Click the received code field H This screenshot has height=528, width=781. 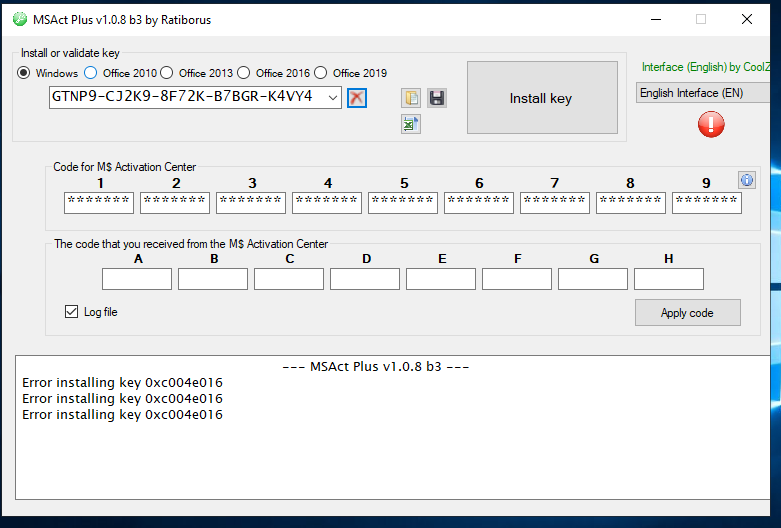coord(669,279)
